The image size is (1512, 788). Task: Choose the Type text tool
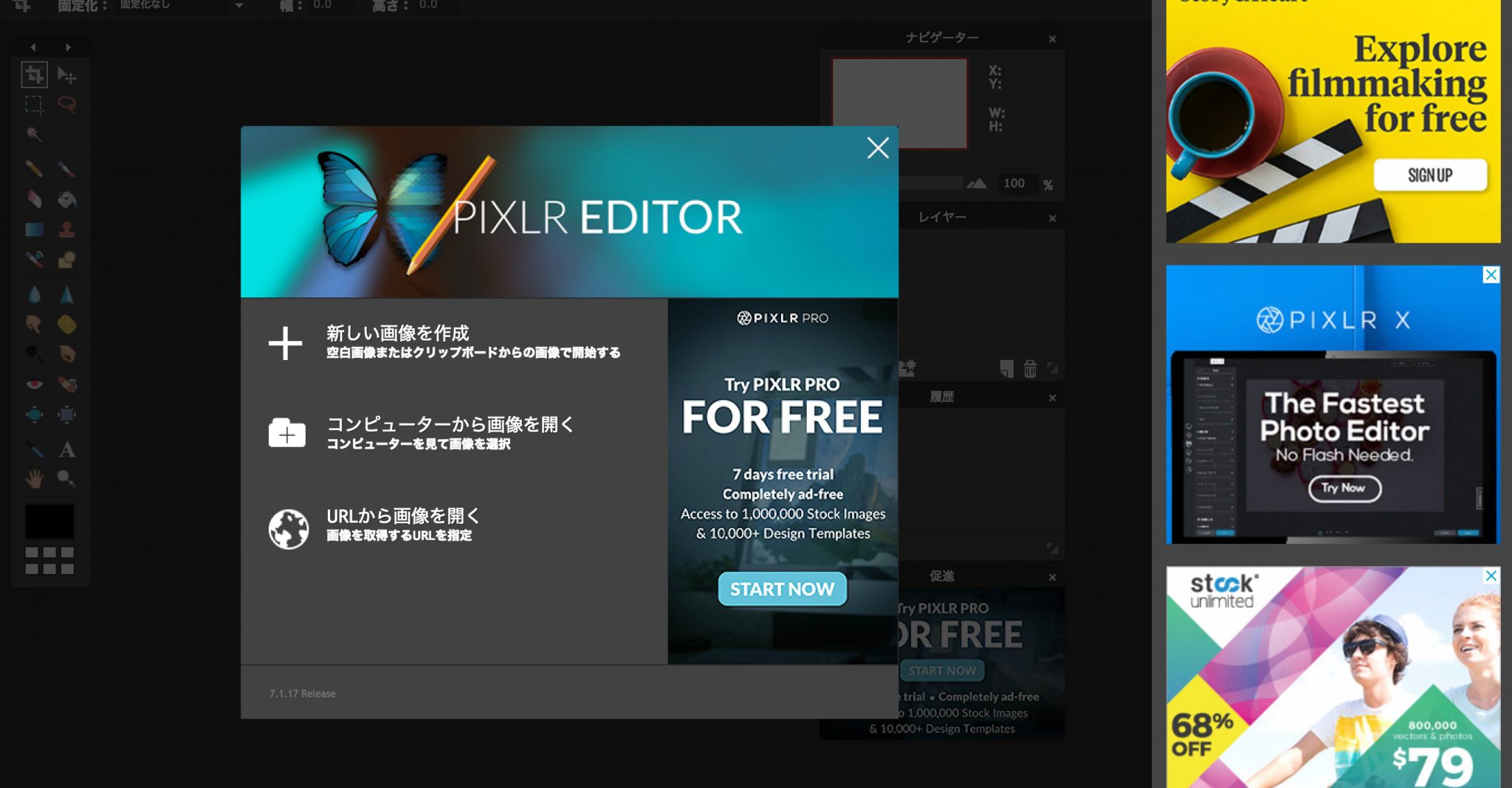point(66,449)
